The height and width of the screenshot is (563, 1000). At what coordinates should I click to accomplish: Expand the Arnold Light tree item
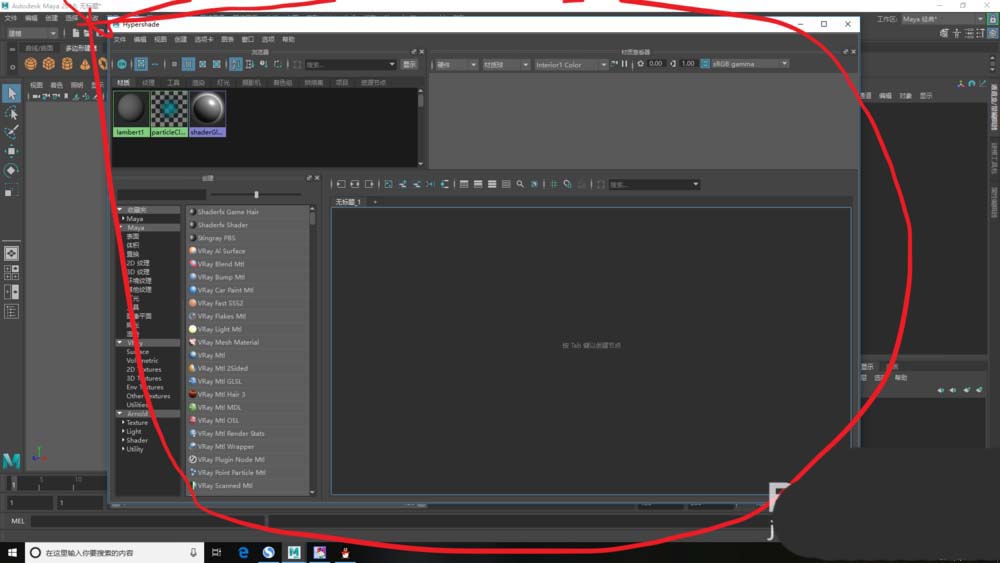tap(123, 431)
